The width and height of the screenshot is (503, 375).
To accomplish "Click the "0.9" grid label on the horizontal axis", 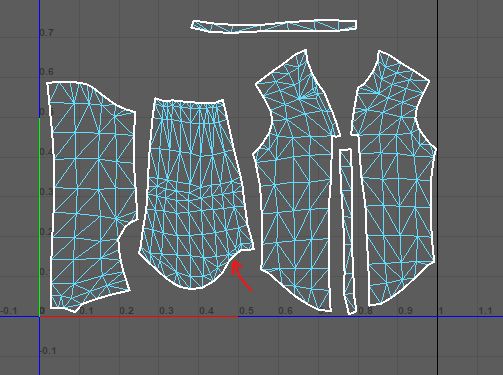I will (x=405, y=311).
